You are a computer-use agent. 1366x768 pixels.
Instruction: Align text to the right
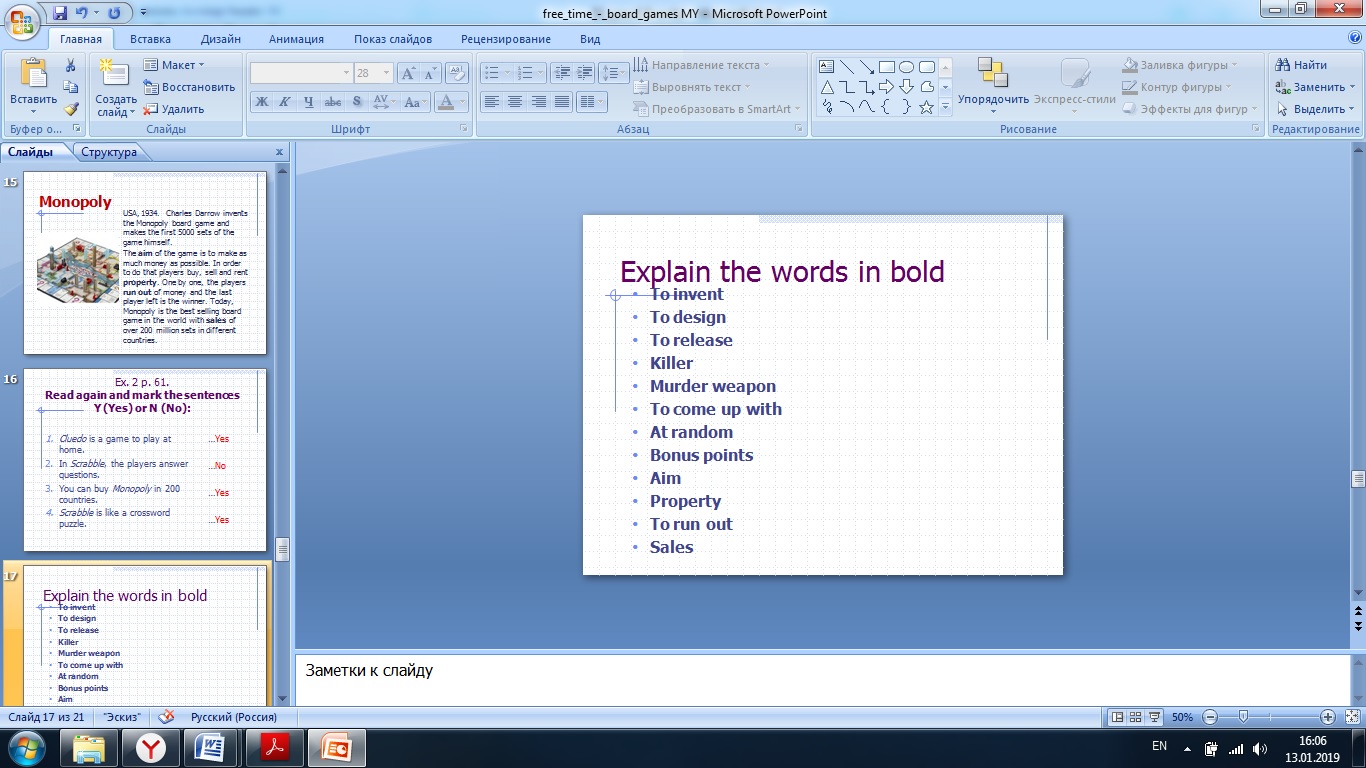[x=539, y=102]
